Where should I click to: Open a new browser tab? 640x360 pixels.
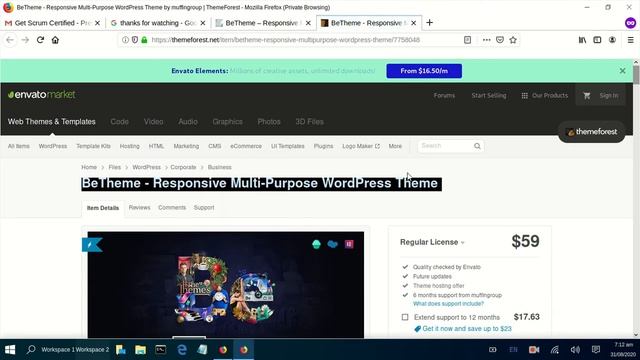(x=429, y=23)
